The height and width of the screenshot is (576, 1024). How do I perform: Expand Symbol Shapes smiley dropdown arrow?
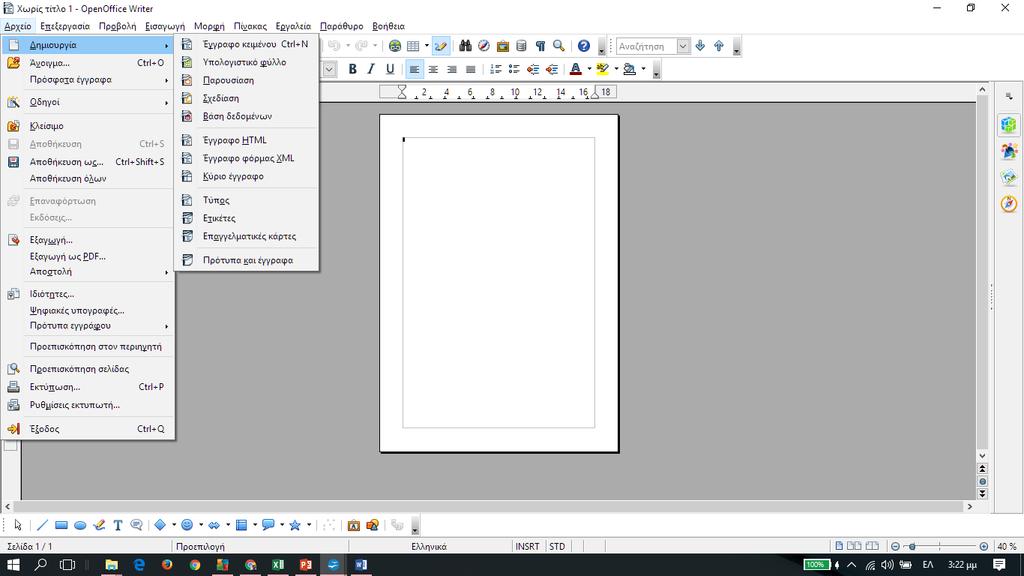201,525
